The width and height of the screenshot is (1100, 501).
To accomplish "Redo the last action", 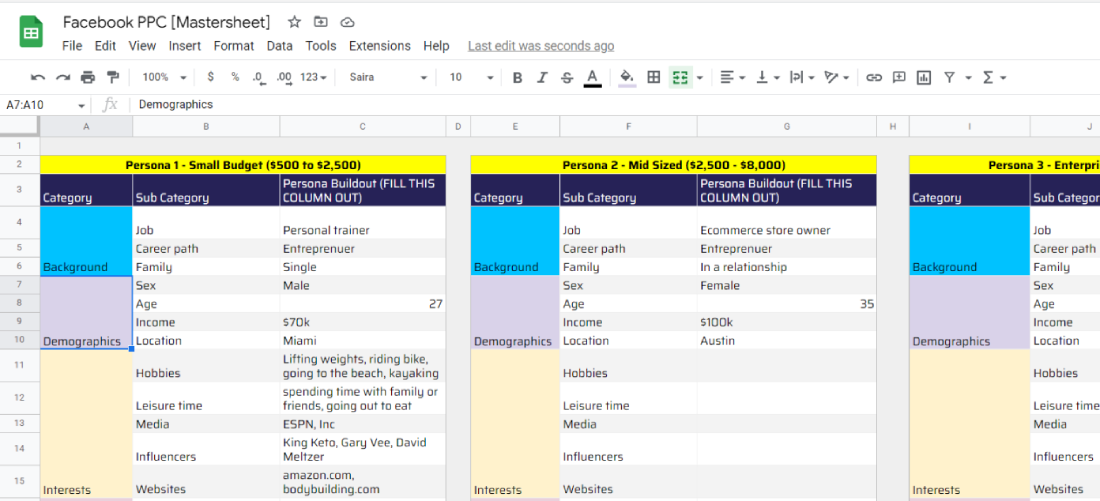I will (x=63, y=77).
